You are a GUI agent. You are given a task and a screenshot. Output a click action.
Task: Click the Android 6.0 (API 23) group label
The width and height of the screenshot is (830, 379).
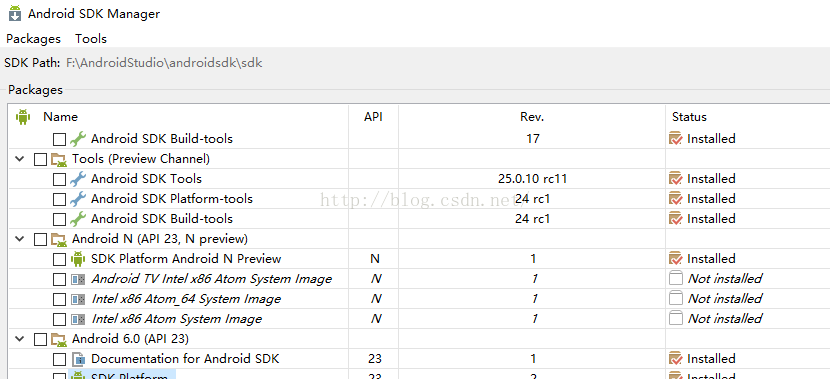tap(130, 339)
